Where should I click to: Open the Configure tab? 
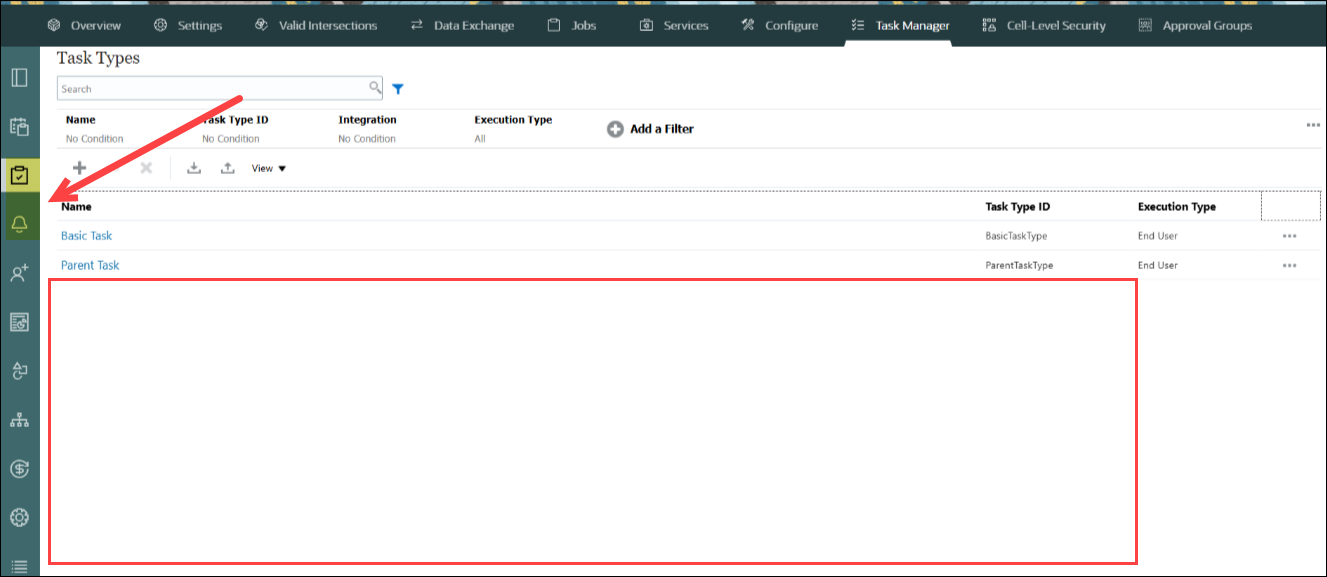[779, 25]
